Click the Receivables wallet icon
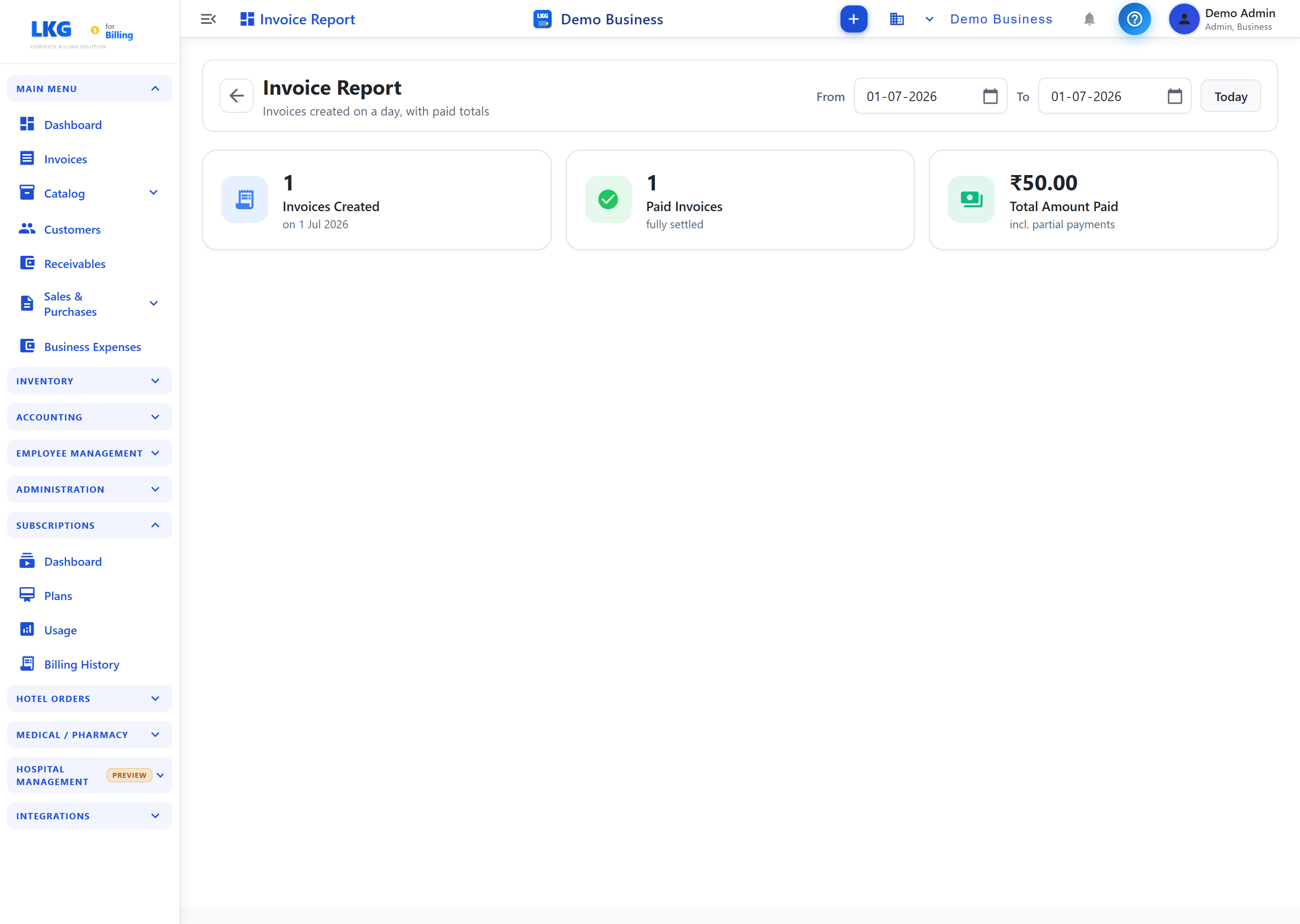The image size is (1300, 924). (27, 263)
